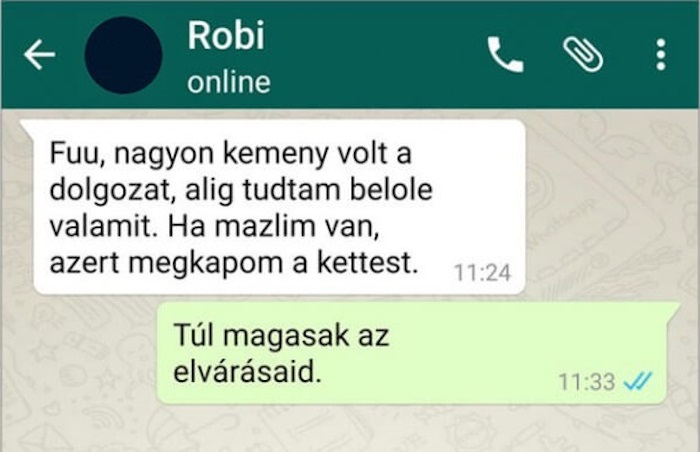Tap empty chat wallpaper below the messages

click(348, 428)
